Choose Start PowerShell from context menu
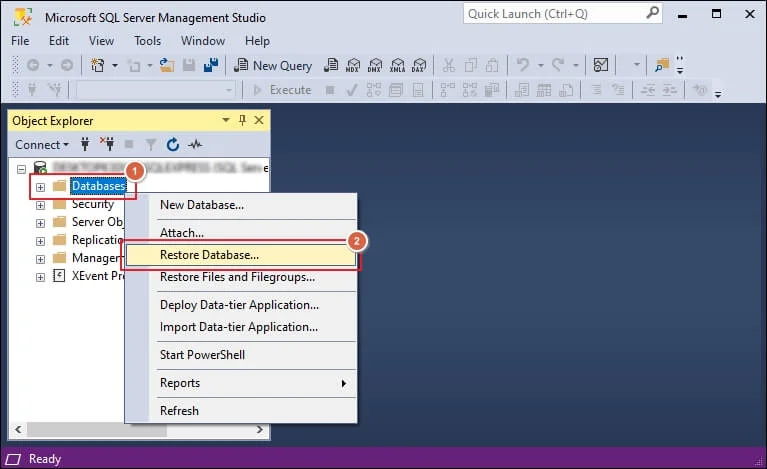The width and height of the screenshot is (767, 469). click(x=242, y=355)
